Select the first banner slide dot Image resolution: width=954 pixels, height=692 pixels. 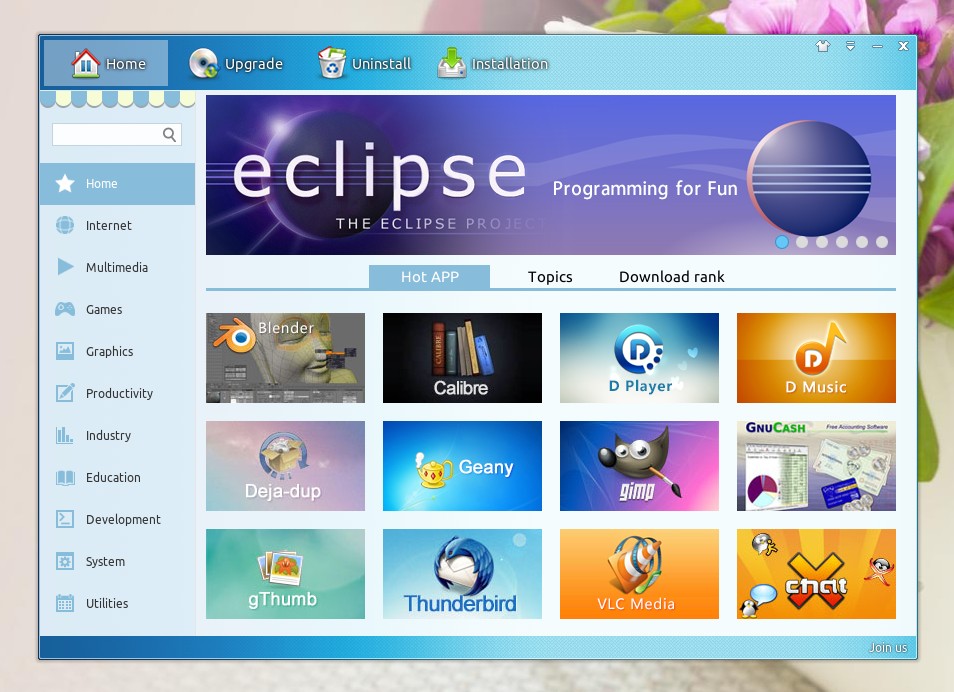(x=782, y=242)
